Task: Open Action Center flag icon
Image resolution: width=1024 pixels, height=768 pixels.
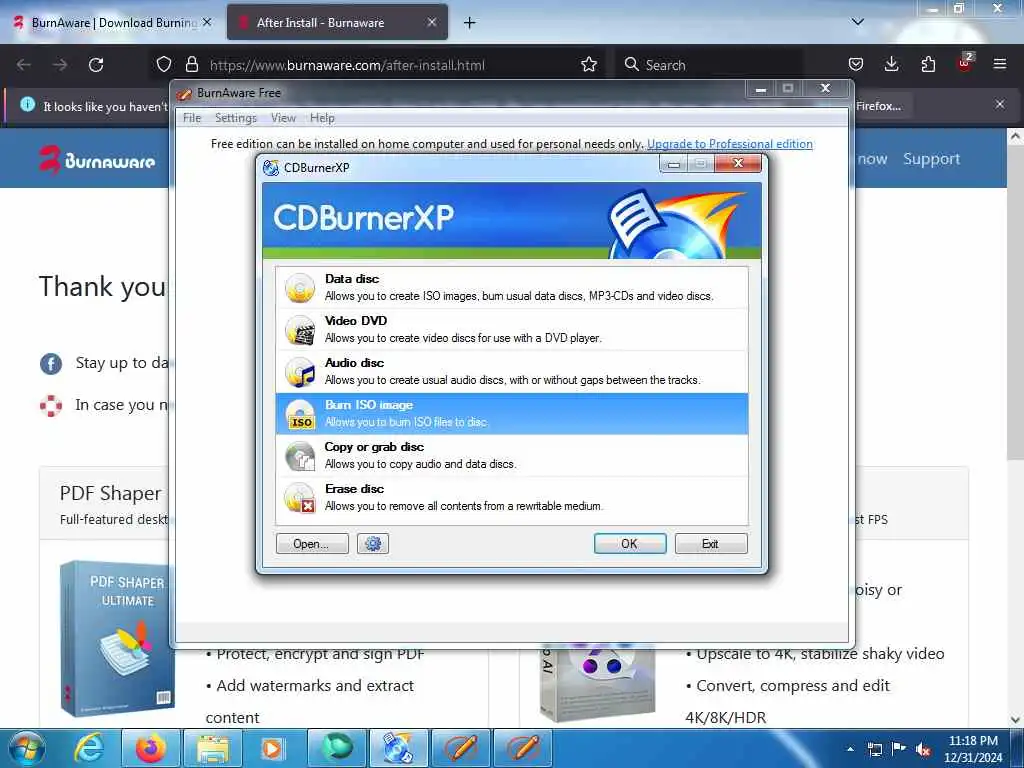Action: pyautogui.click(x=899, y=749)
